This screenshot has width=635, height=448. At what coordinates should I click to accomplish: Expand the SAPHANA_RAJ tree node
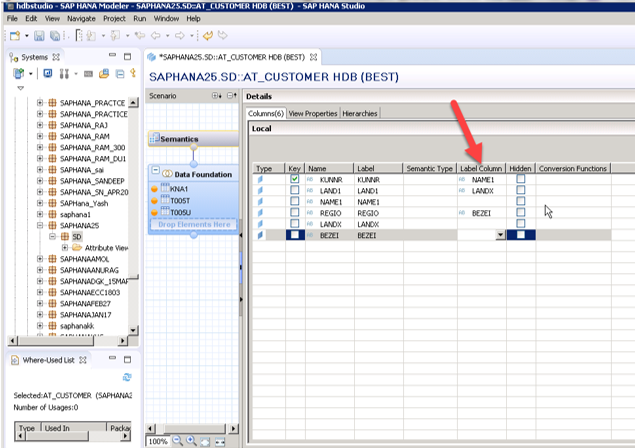[40, 125]
